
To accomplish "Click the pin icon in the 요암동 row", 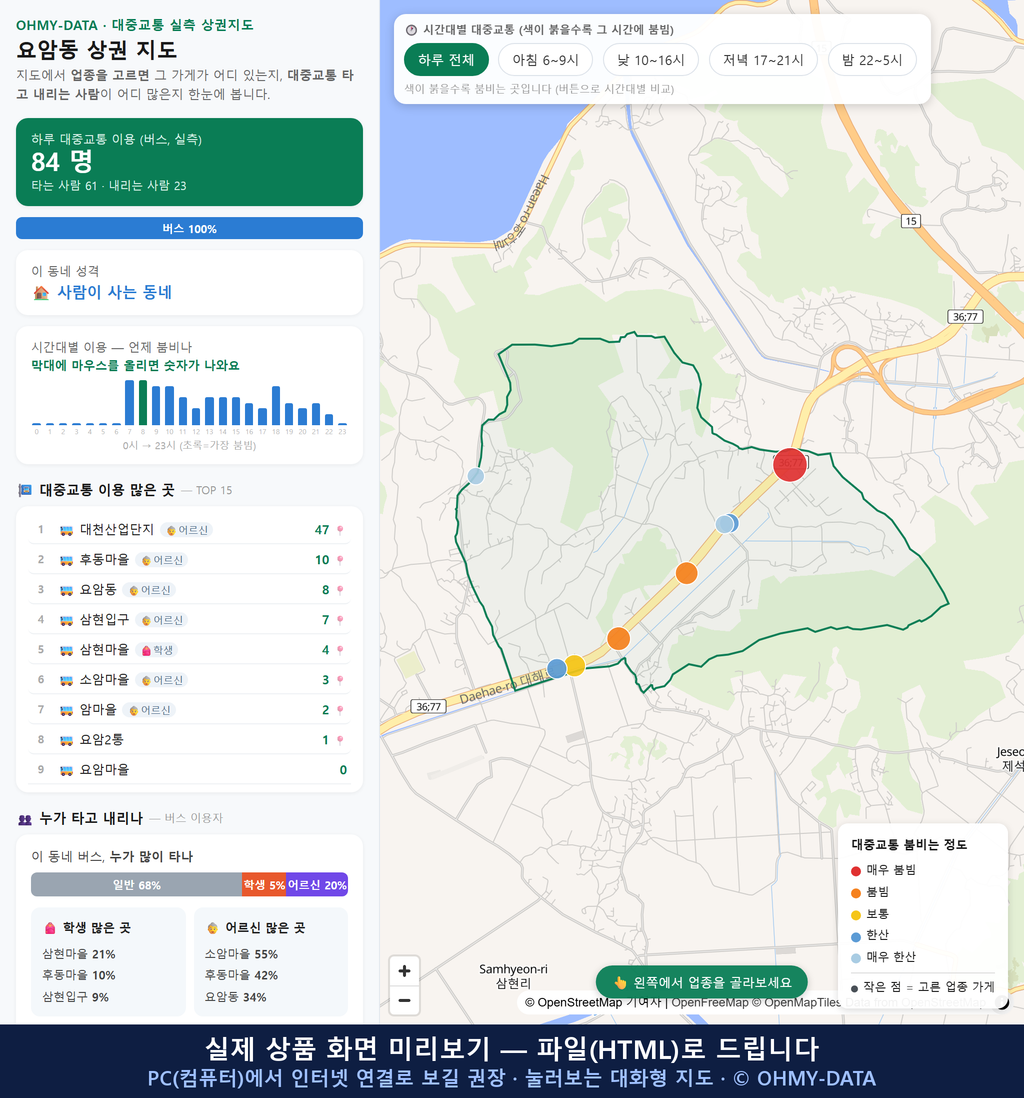I will click(x=340, y=590).
